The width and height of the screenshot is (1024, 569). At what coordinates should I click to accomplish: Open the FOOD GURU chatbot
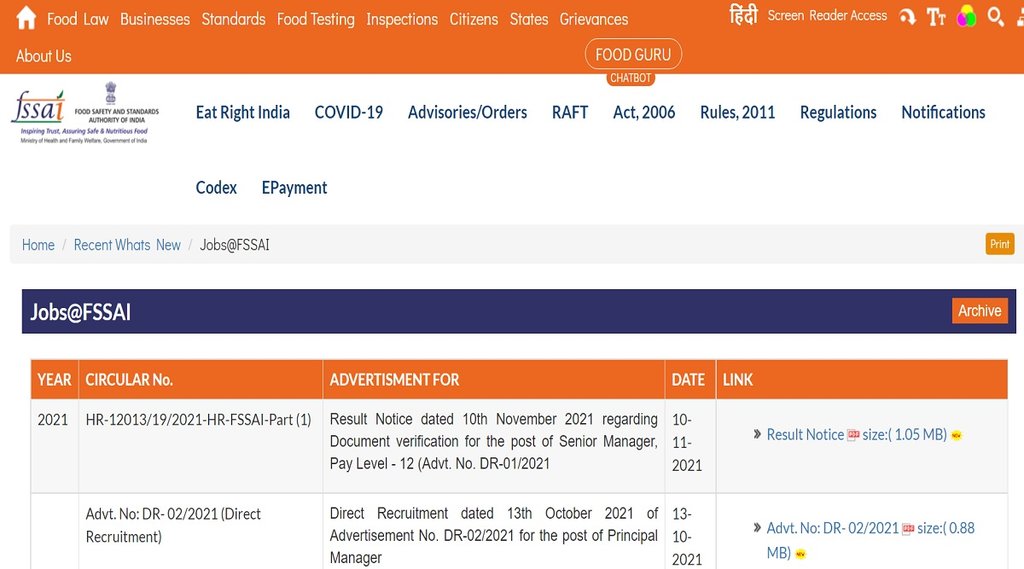633,55
